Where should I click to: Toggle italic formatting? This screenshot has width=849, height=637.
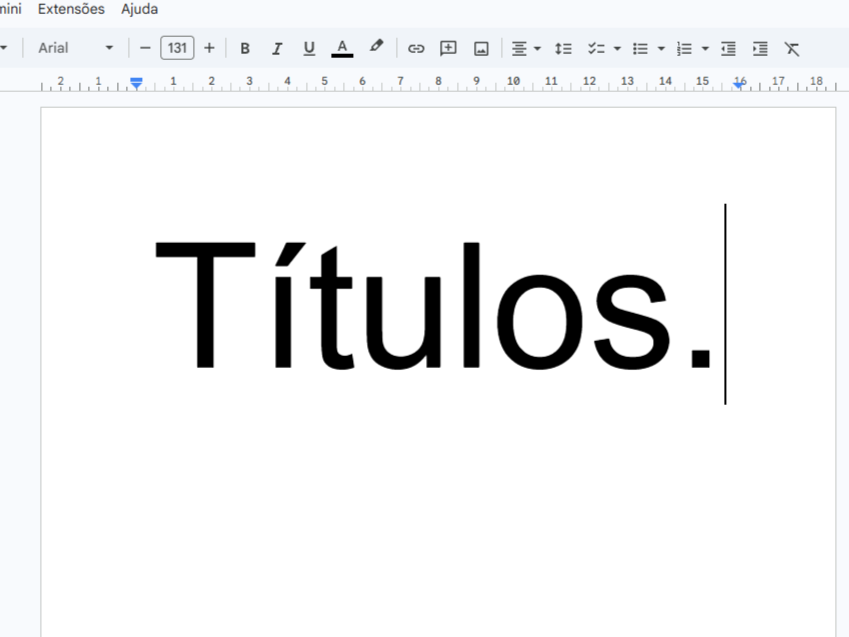[277, 49]
